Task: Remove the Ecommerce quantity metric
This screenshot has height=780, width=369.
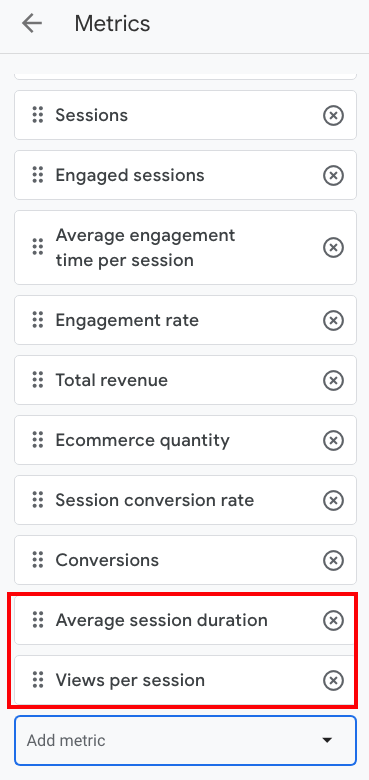Action: 333,441
